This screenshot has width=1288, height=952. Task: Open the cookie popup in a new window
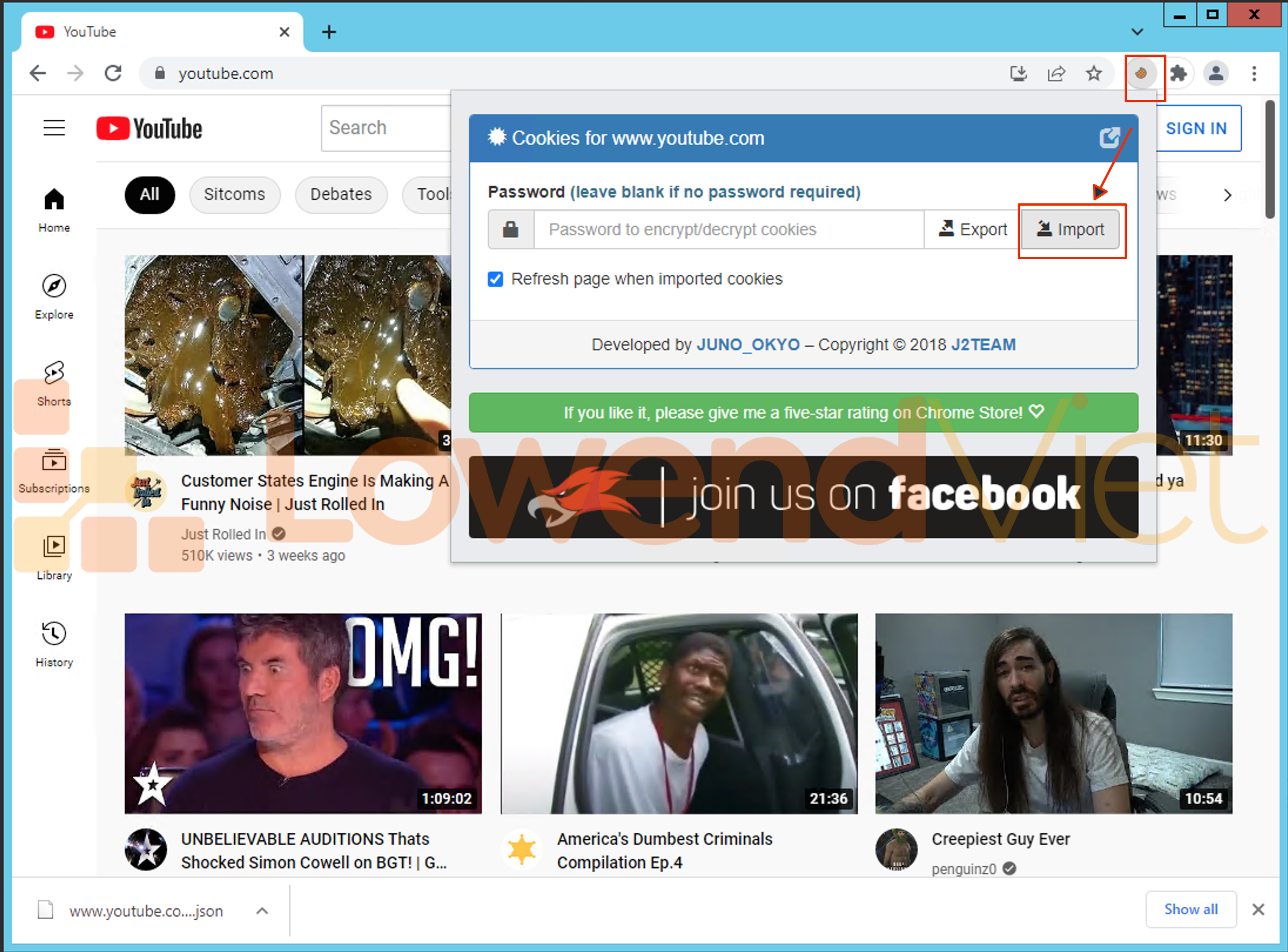(x=1109, y=138)
